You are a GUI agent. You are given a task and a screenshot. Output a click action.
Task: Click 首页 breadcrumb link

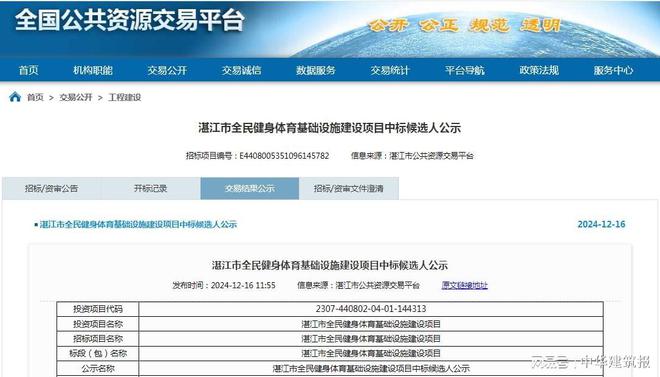(35, 98)
